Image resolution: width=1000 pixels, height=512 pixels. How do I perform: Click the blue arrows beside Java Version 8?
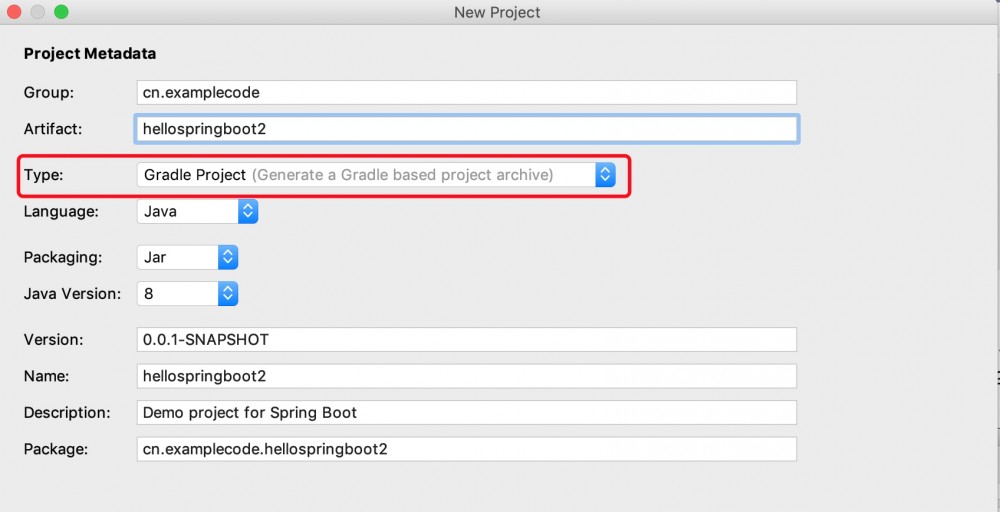point(228,294)
